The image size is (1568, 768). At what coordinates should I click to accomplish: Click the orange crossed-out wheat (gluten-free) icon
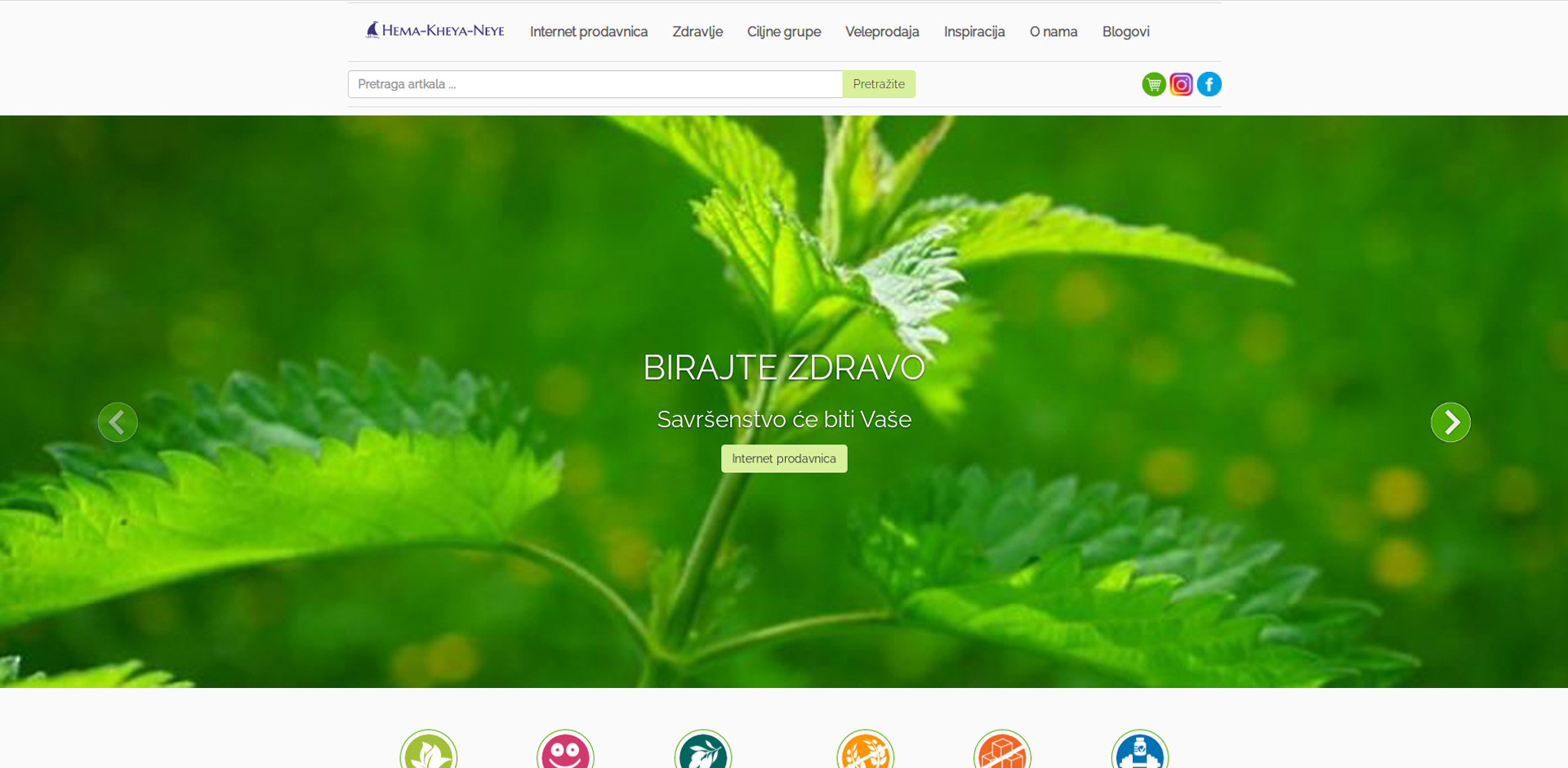[x=866, y=749]
